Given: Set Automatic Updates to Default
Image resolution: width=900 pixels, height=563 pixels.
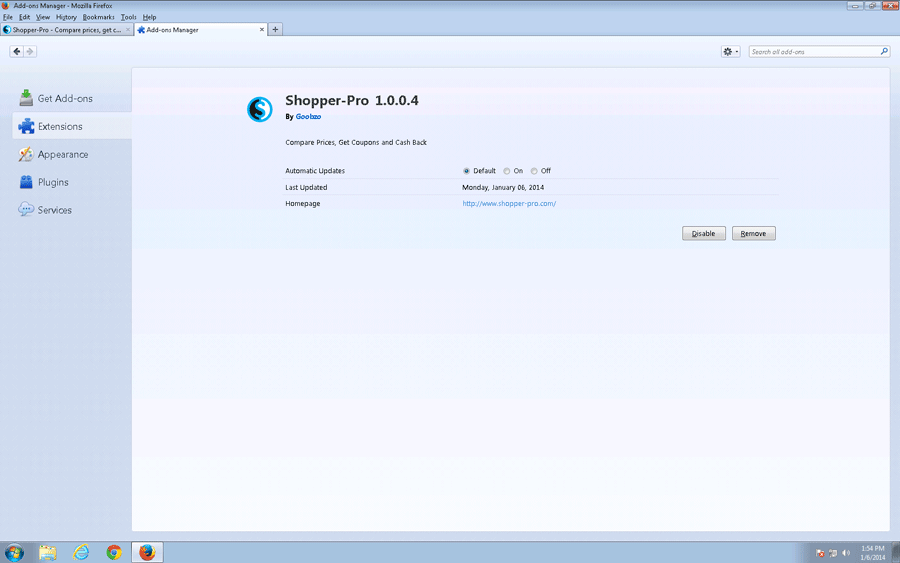Looking at the screenshot, I should 467,171.
